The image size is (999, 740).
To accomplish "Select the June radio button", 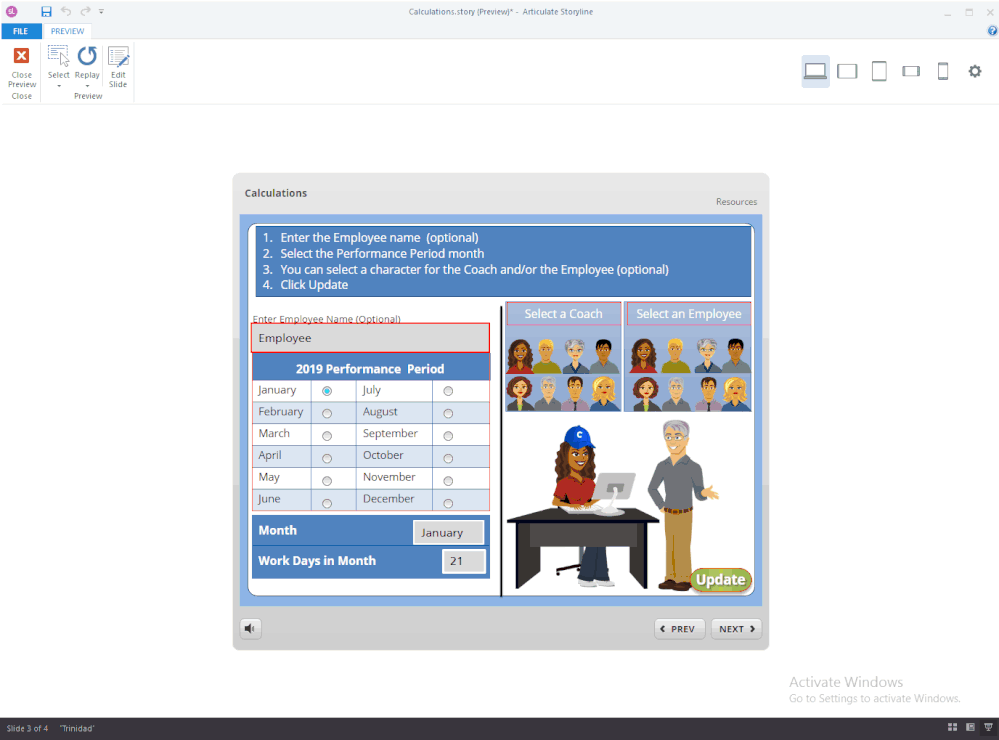I will coord(327,503).
